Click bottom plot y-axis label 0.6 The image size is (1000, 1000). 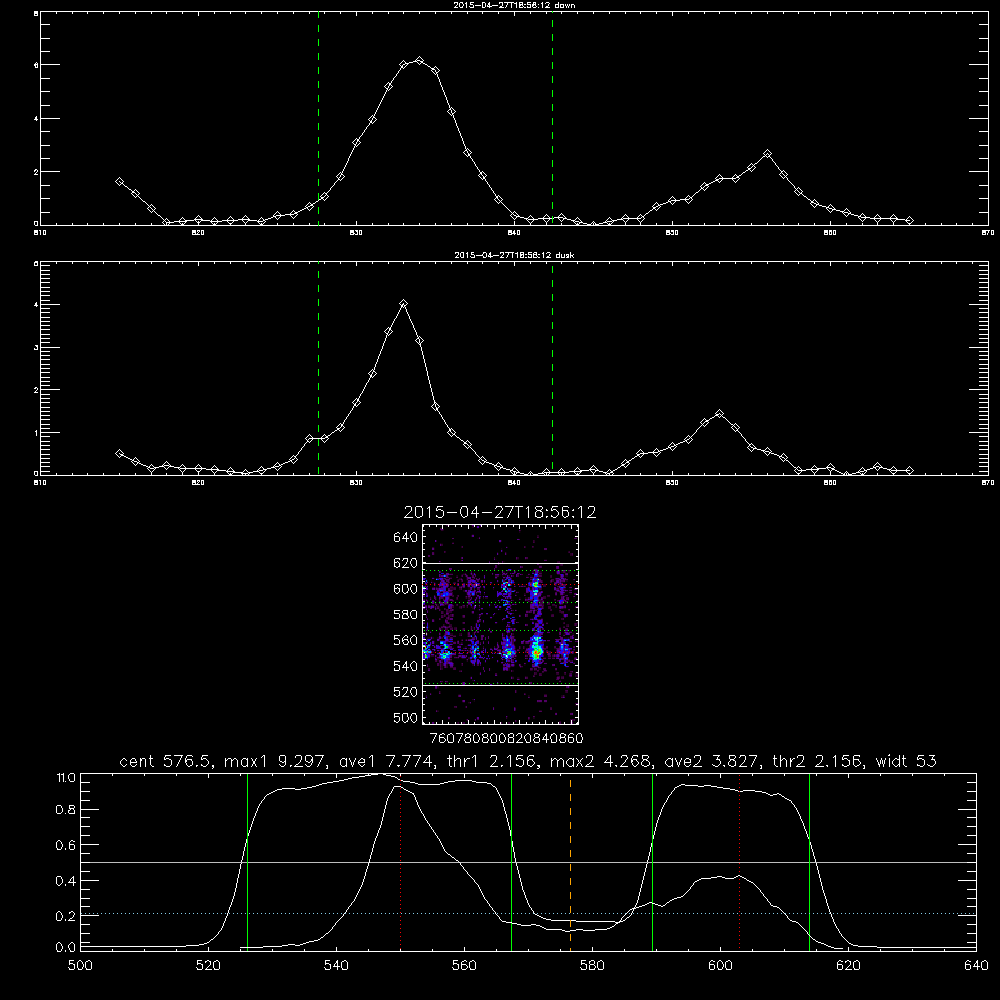pos(66,845)
